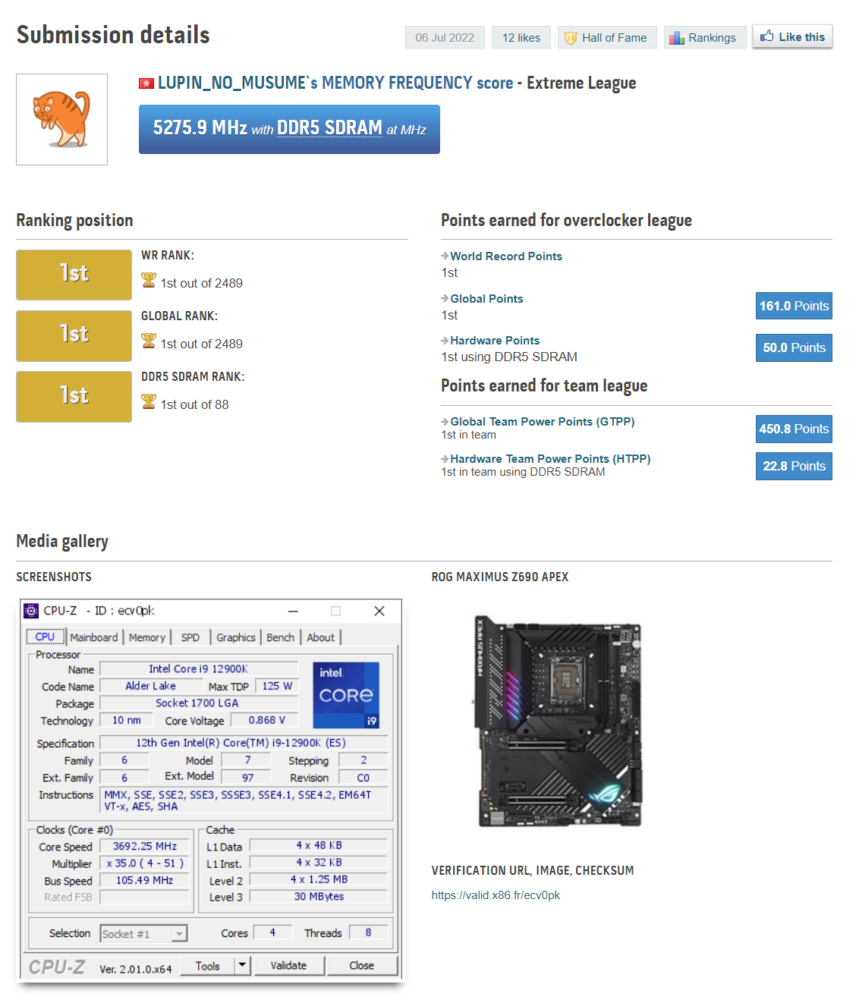The width and height of the screenshot is (856, 1000).
Task: Click the arrow icon beside Global Points
Action: point(445,298)
